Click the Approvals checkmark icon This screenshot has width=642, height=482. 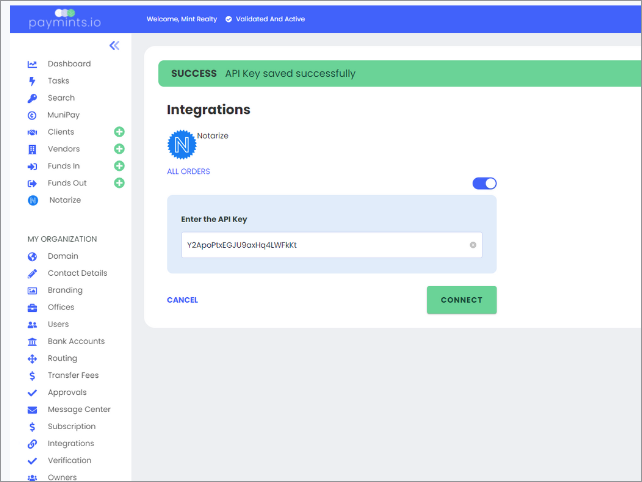click(32, 393)
